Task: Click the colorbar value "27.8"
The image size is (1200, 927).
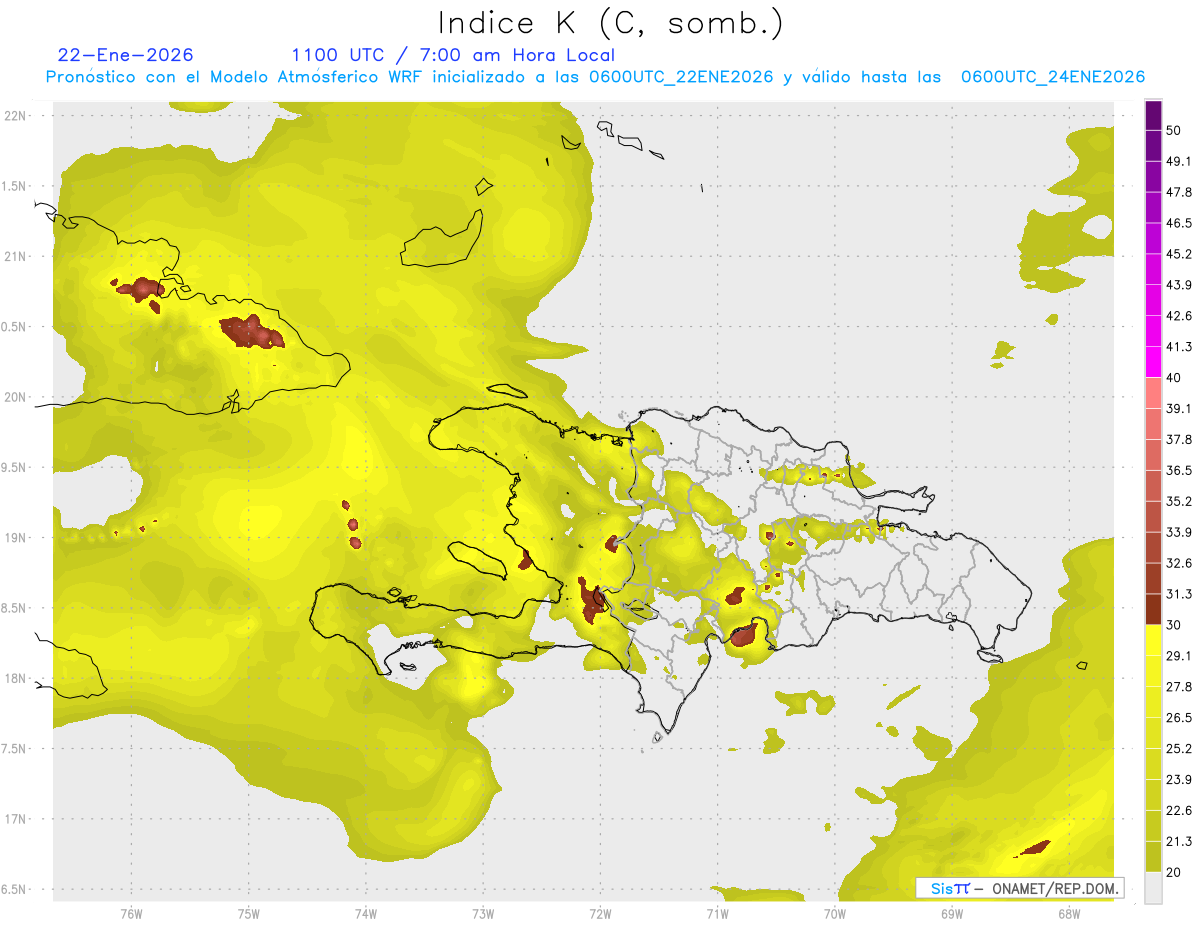Action: tap(1178, 687)
